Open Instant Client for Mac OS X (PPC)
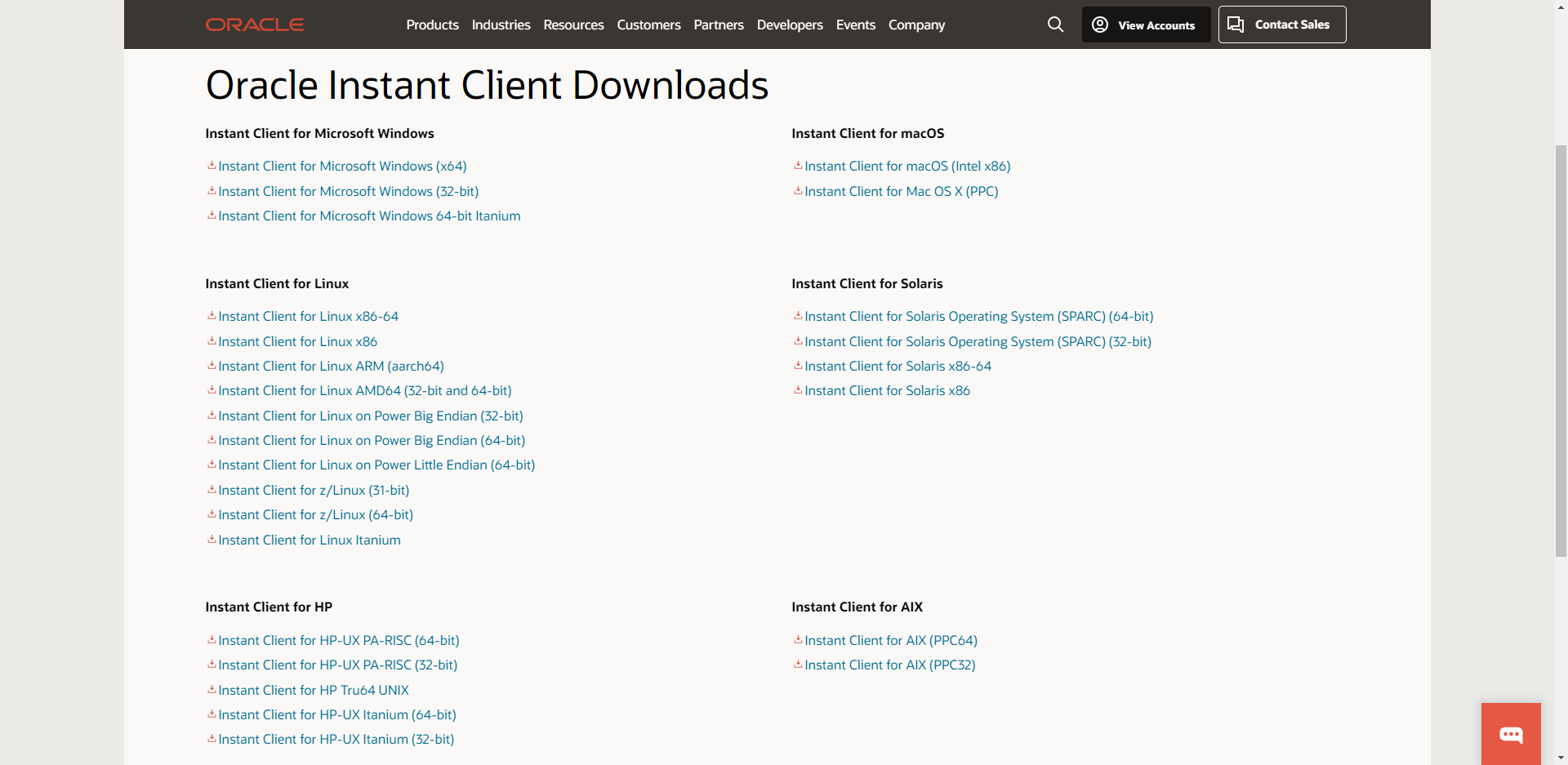Screen dimensions: 1568x765 click(x=902, y=191)
